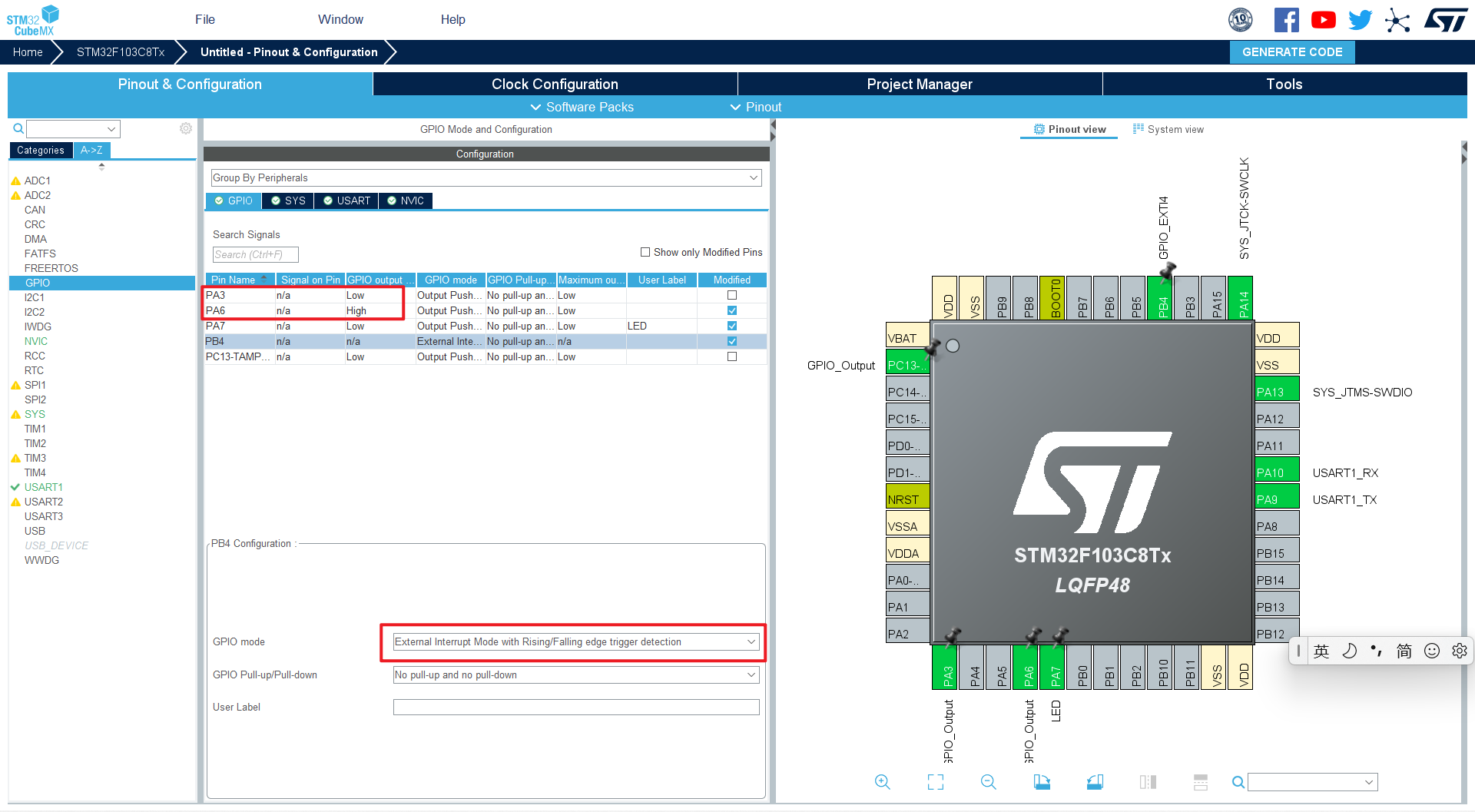Open the Twitter bird icon link
Image resolution: width=1475 pixels, height=812 pixels.
coord(1360,20)
